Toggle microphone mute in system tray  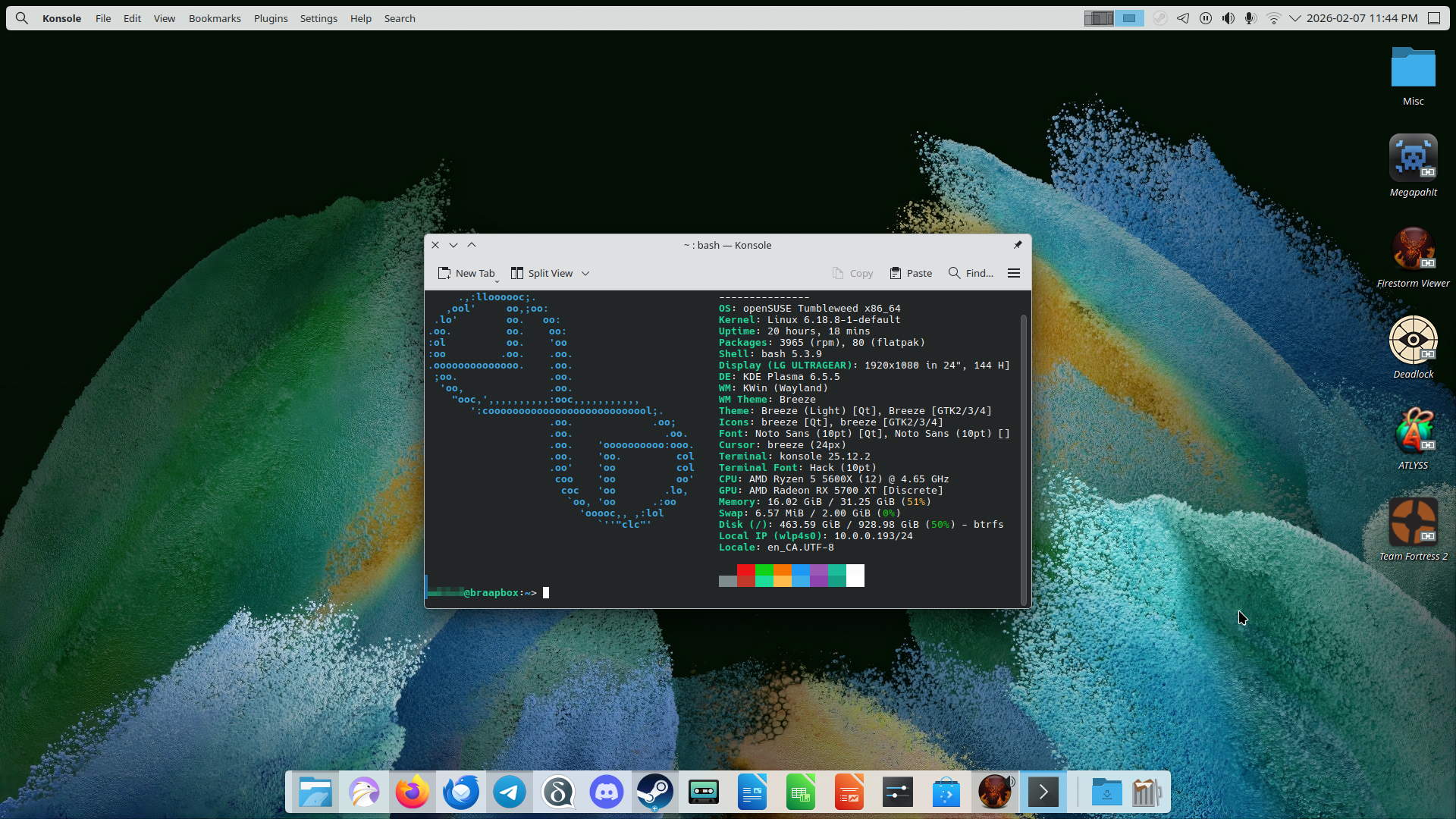pos(1250,18)
